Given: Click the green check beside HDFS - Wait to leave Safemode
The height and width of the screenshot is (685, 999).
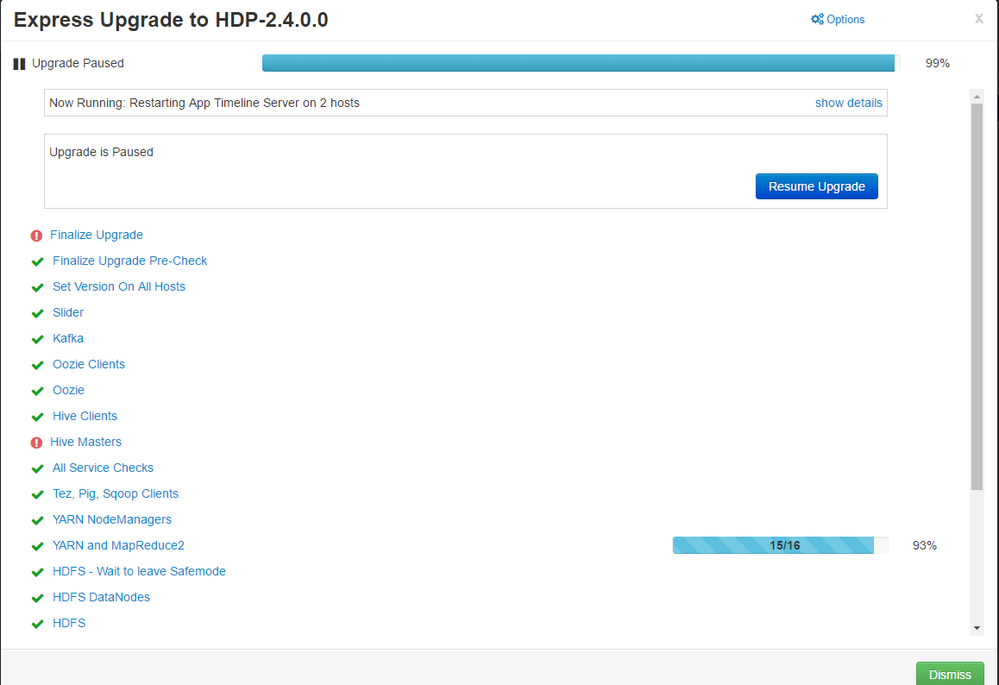Looking at the screenshot, I should pyautogui.click(x=38, y=573).
